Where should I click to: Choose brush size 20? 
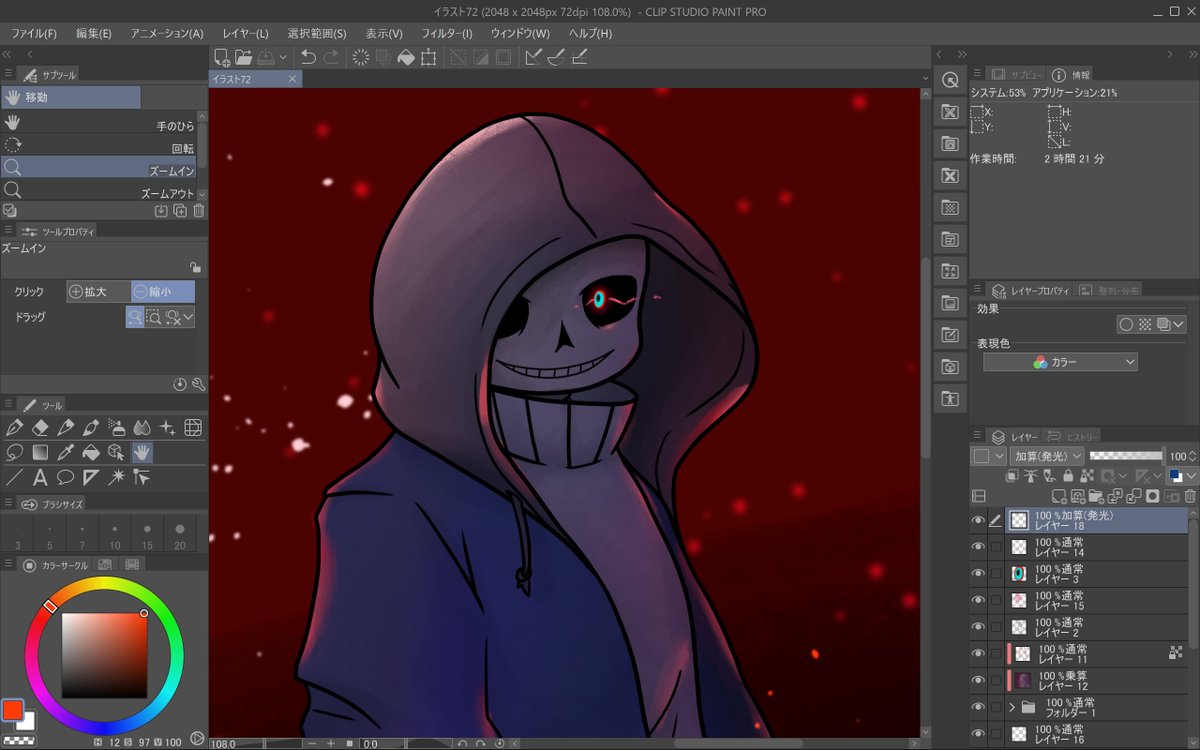(180, 535)
